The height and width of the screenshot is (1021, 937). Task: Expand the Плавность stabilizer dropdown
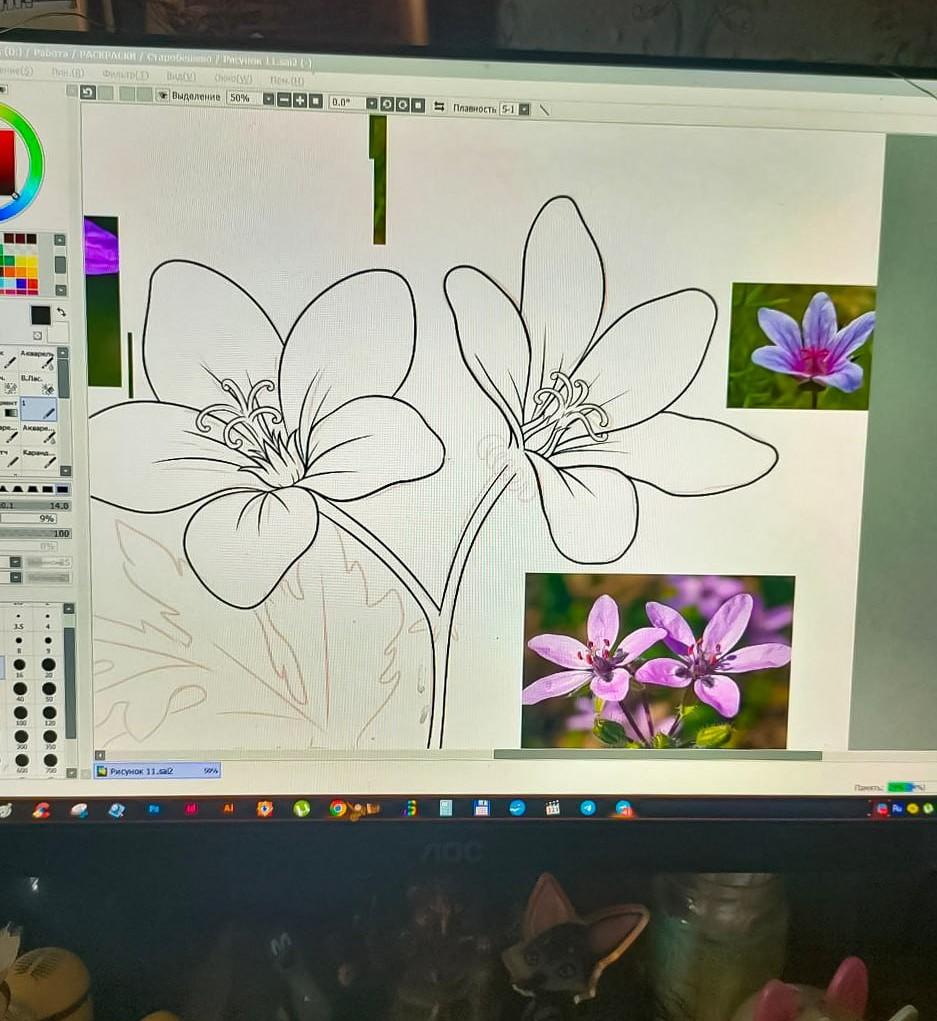click(524, 109)
